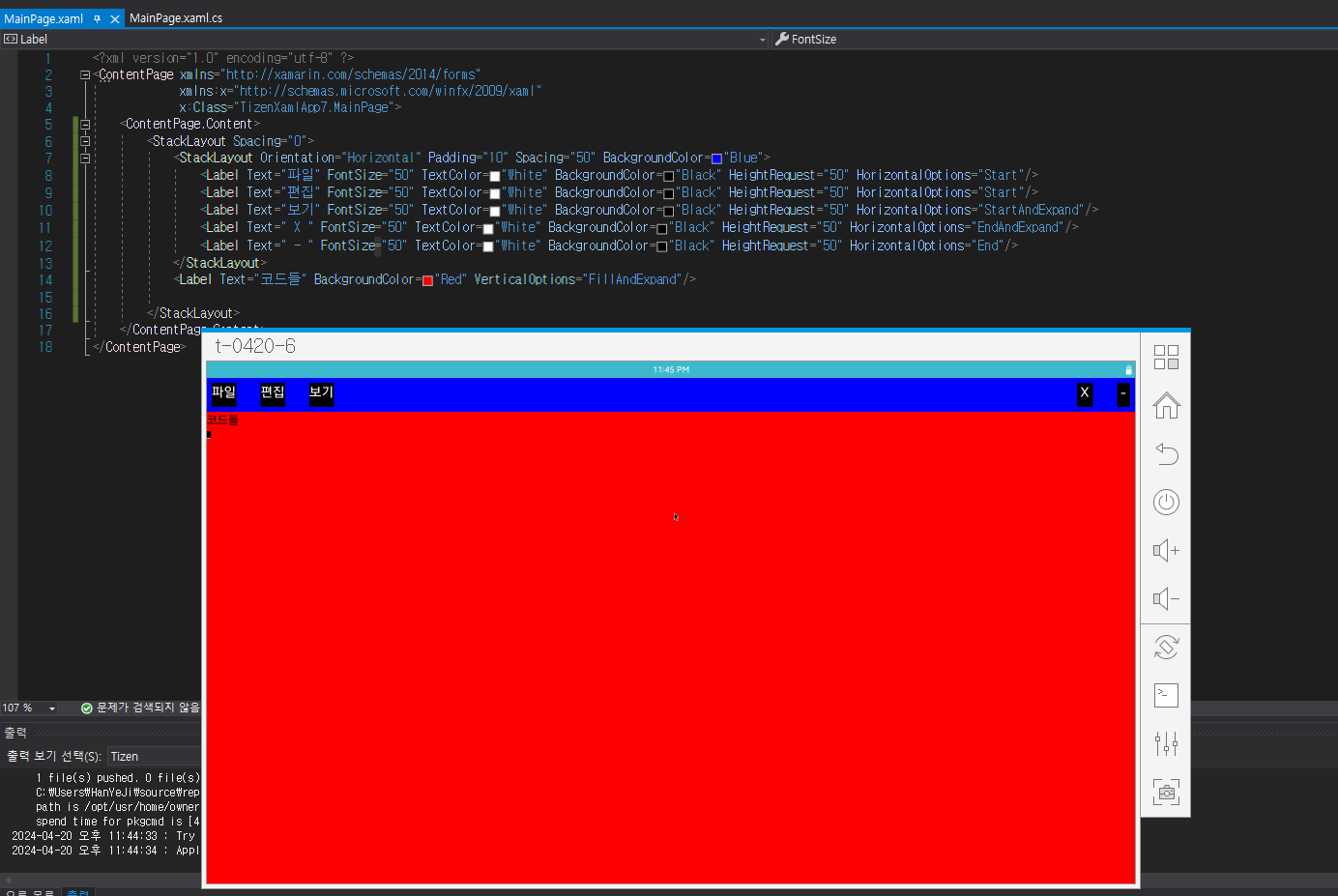This screenshot has height=896, width=1338.
Task: Click the pin icon on MainPage.xaml tab
Action: (97, 18)
